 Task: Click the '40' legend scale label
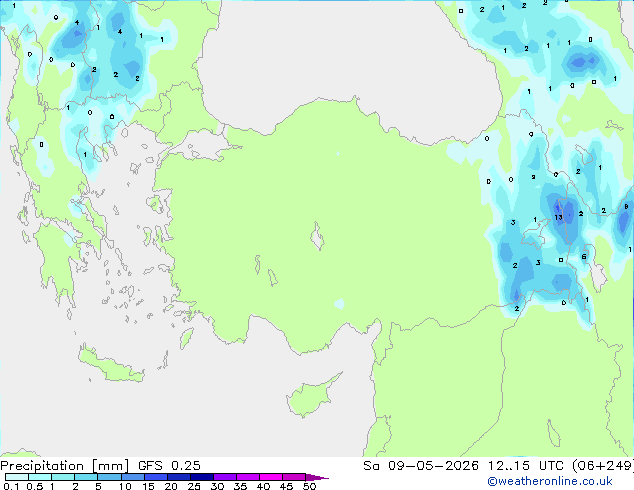pos(263,486)
